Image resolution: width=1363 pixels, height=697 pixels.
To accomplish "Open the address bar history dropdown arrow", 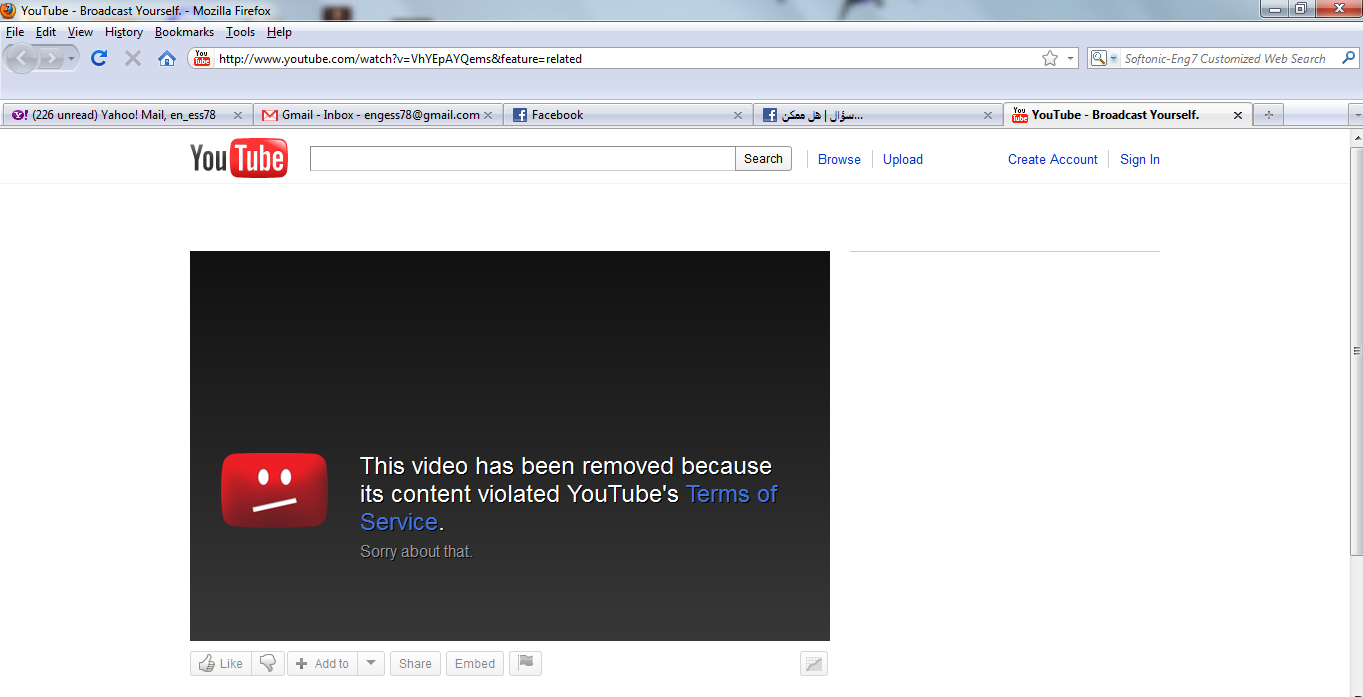I will pyautogui.click(x=1071, y=58).
